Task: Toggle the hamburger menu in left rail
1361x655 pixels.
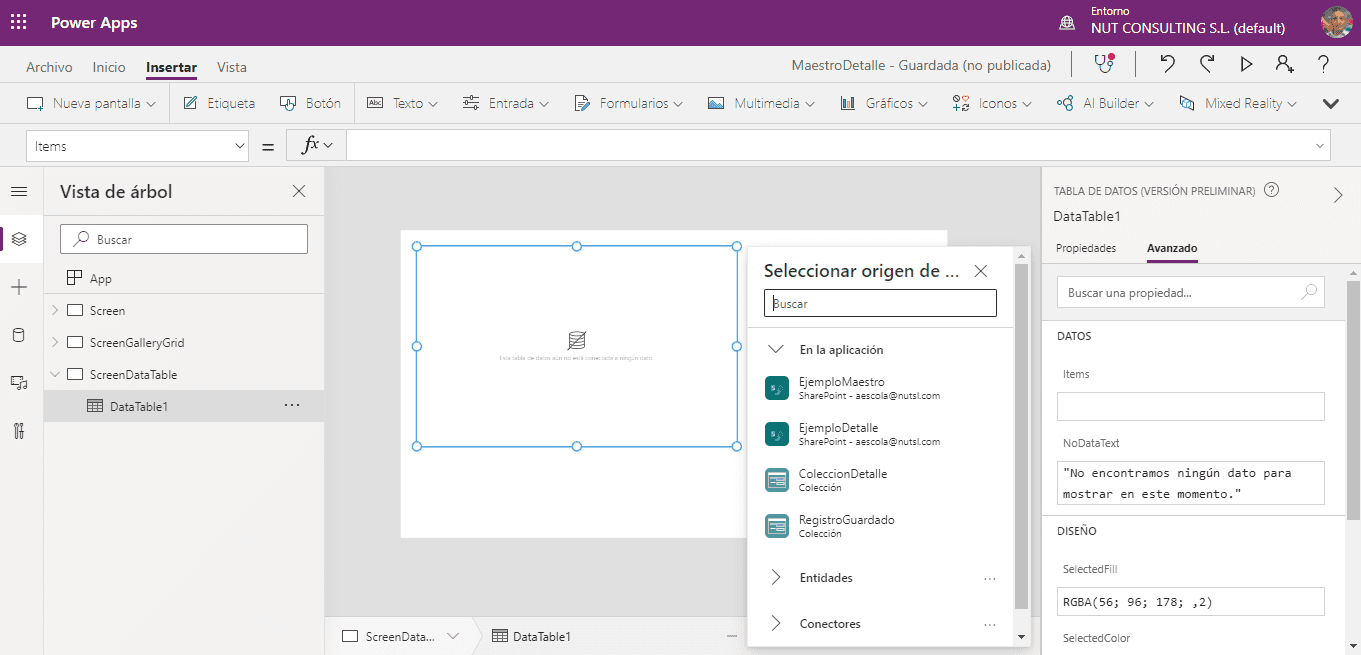Action: (19, 191)
